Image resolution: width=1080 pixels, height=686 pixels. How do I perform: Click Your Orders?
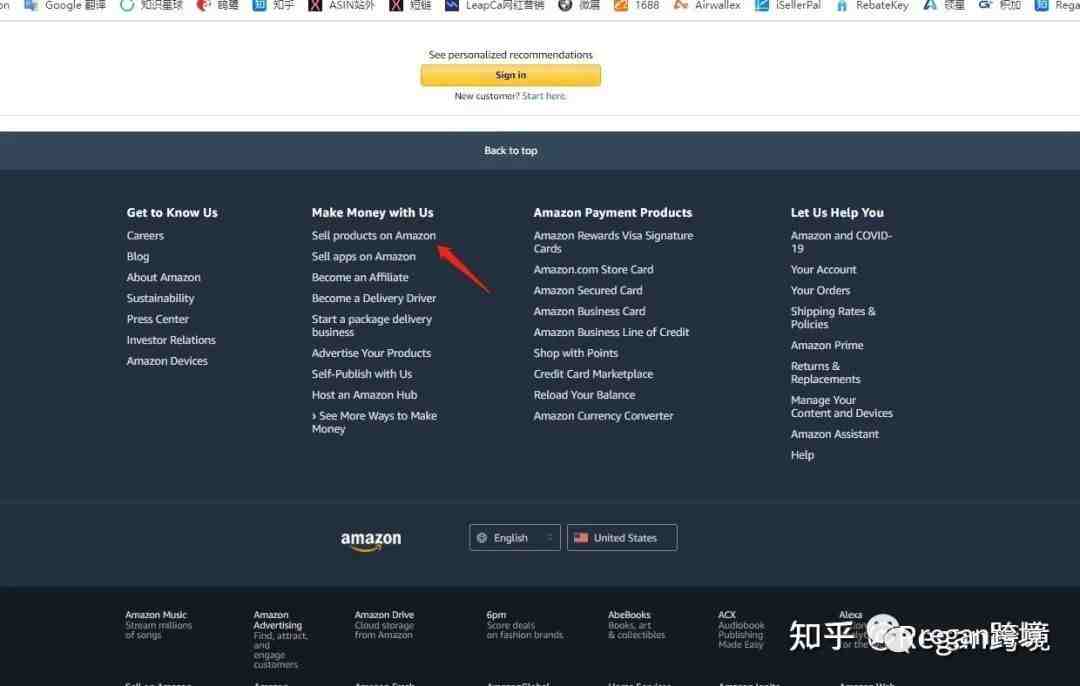point(820,291)
